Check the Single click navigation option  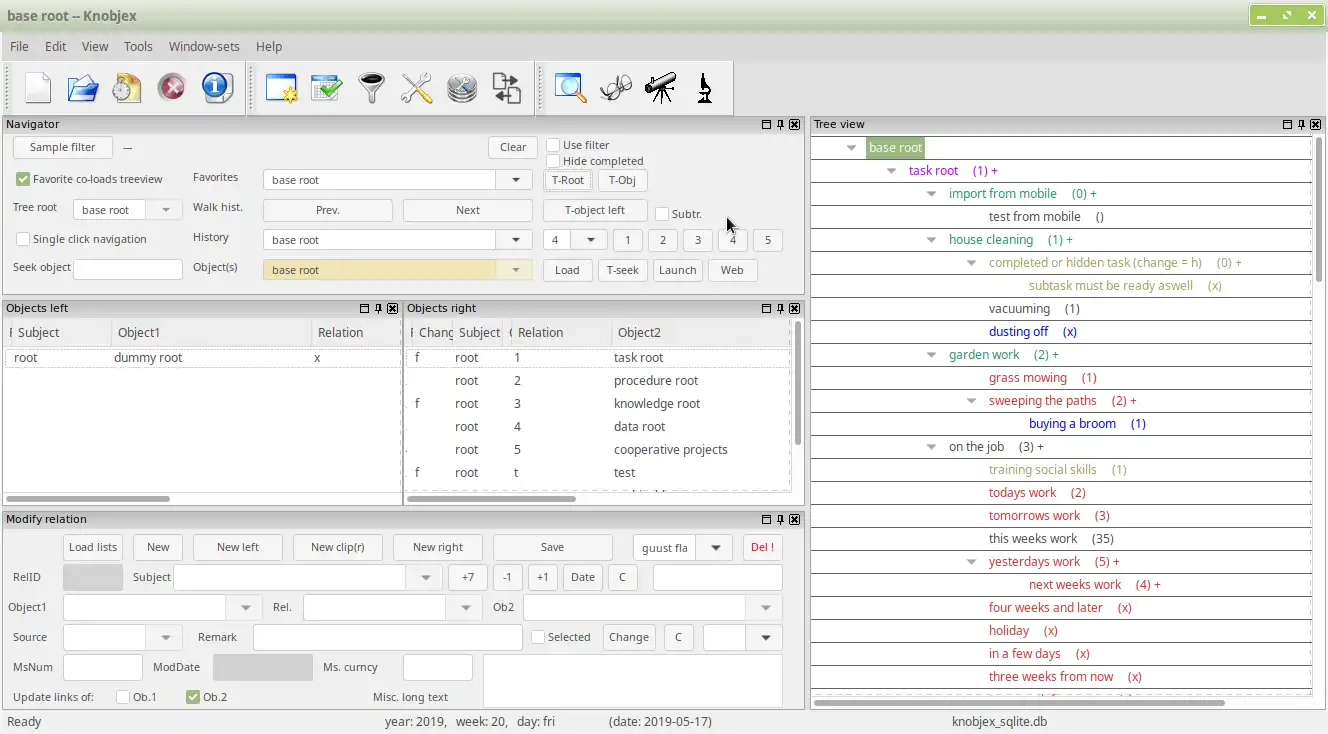click(x=23, y=240)
